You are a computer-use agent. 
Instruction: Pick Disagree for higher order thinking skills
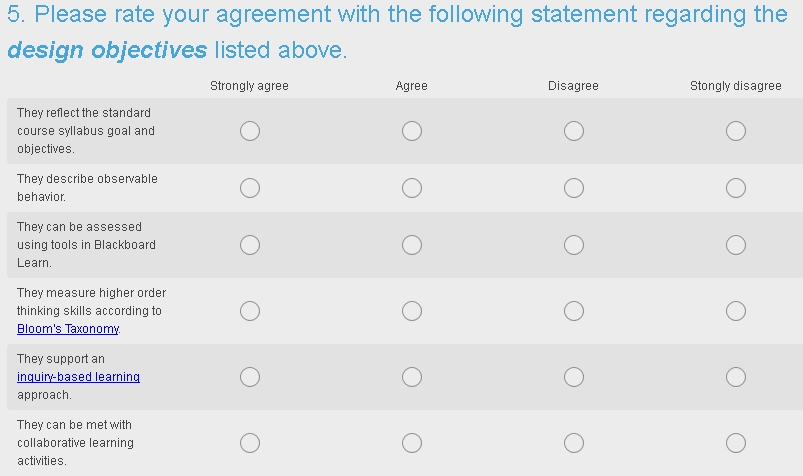pos(574,311)
